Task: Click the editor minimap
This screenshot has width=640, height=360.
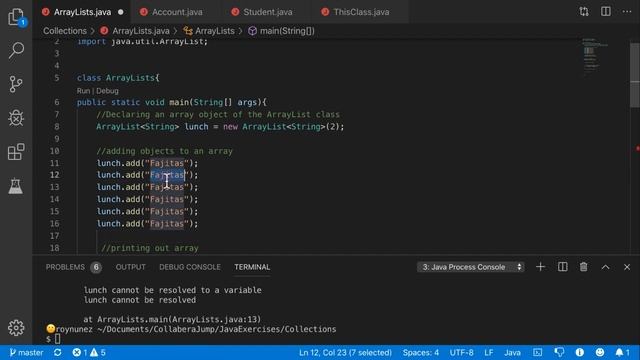Action: pos(595,57)
